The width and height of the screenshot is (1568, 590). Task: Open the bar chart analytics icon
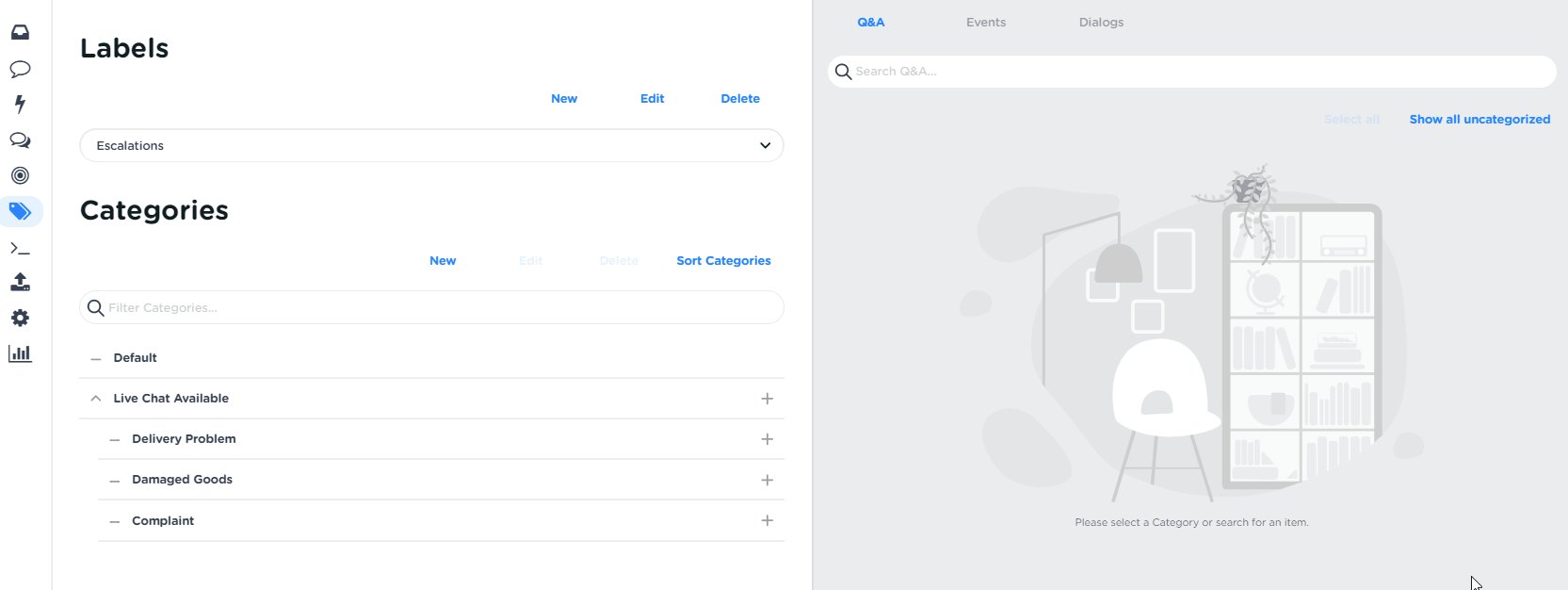(20, 353)
